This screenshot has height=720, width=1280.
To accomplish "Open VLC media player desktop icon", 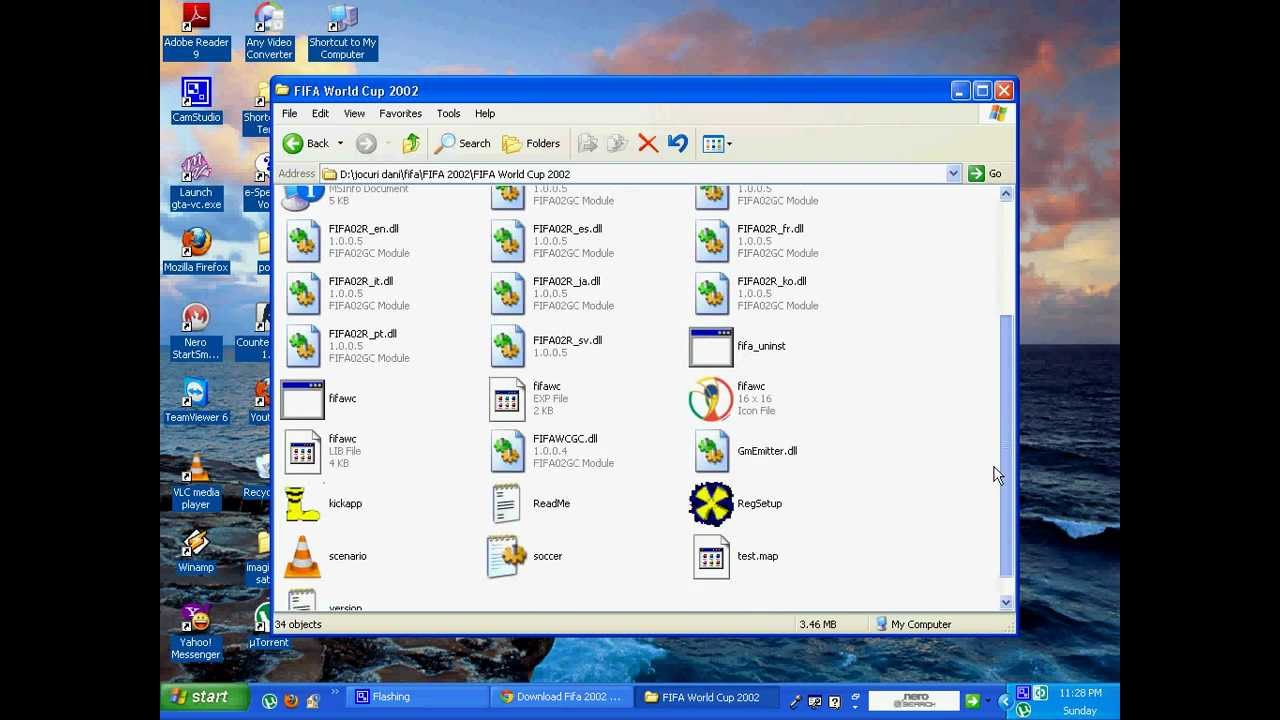I will [196, 482].
